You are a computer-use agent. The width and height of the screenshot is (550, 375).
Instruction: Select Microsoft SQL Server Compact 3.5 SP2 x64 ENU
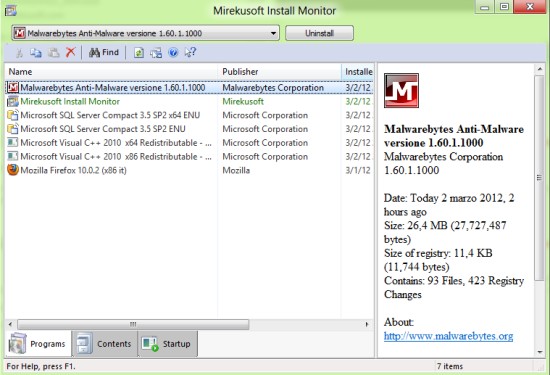pos(189,115)
